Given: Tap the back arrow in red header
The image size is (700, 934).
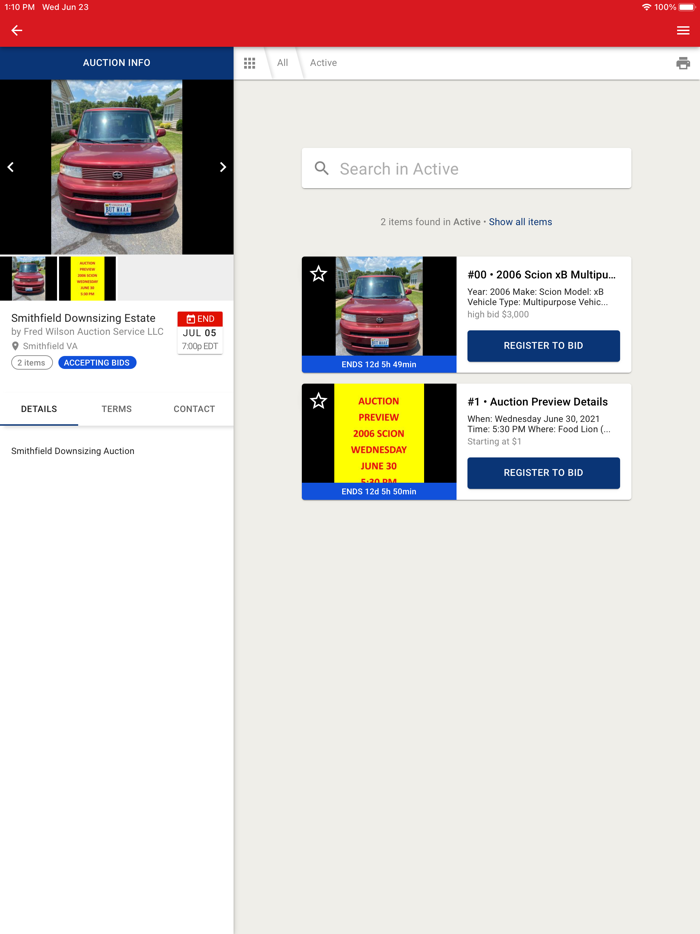Looking at the screenshot, I should coord(17,30).
